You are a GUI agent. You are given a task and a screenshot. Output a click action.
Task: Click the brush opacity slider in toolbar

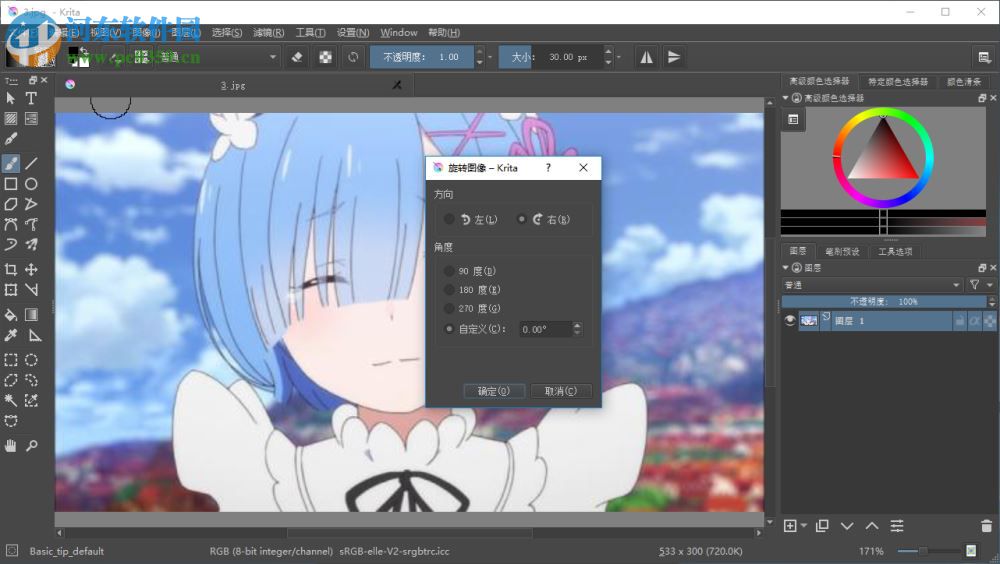pos(422,57)
